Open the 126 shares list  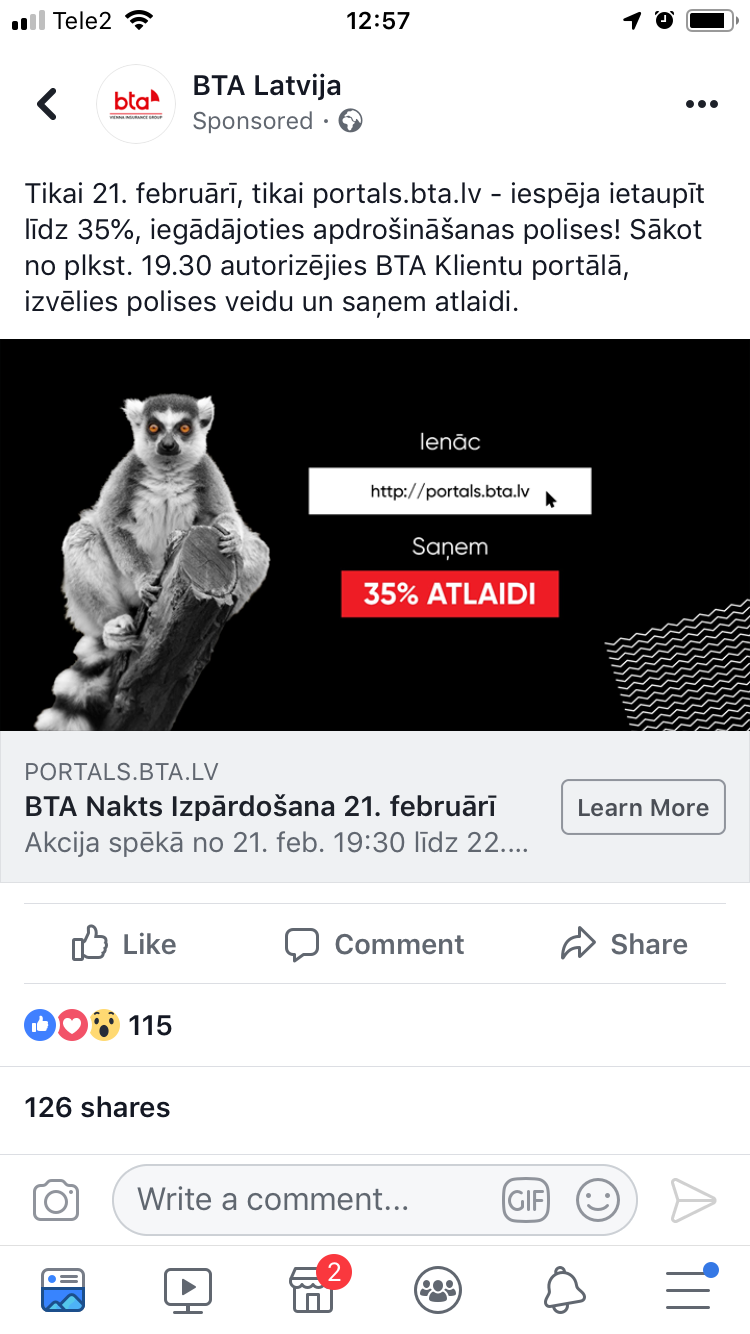tap(97, 1108)
